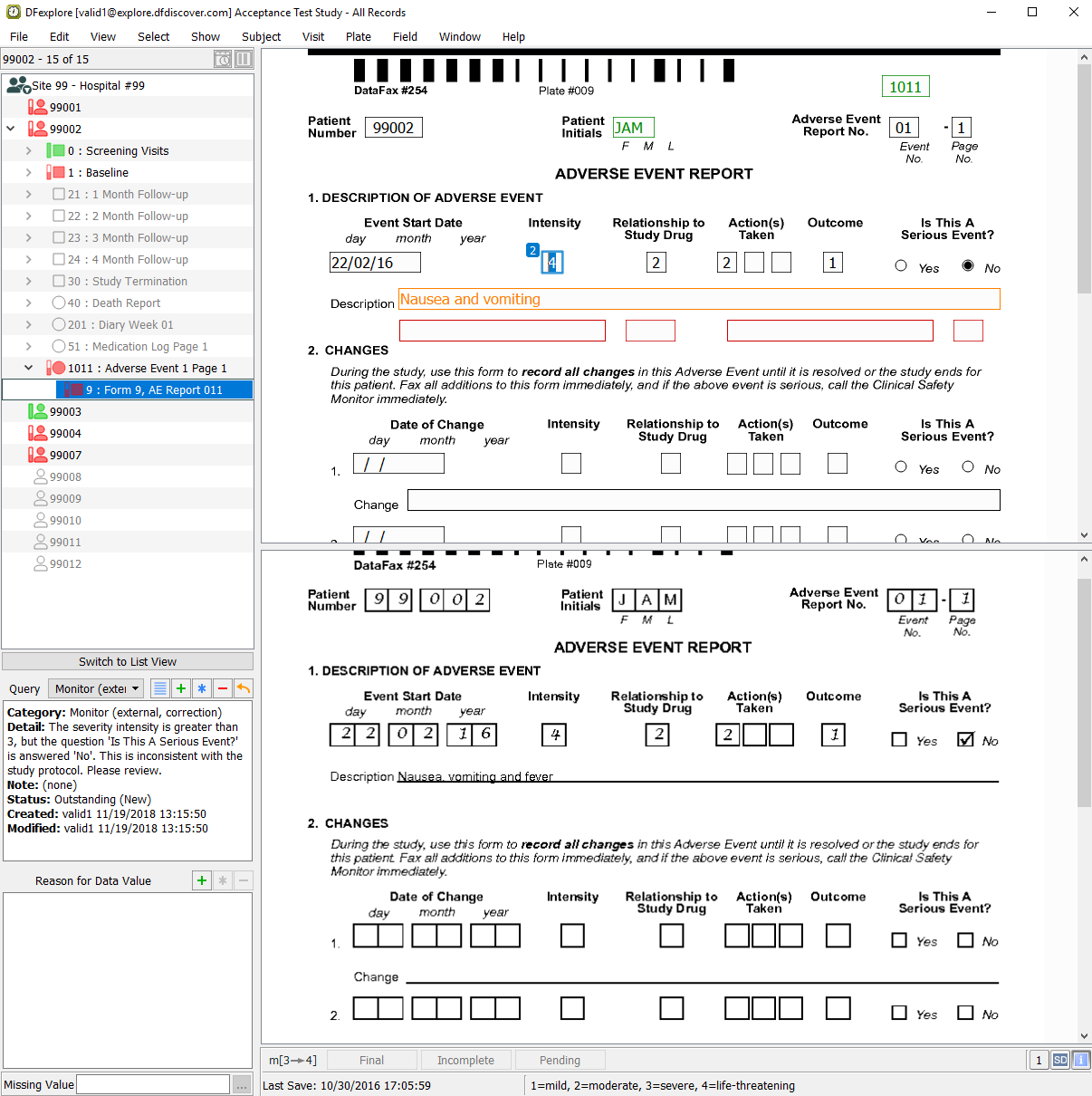The image size is (1092, 1096).
Task: Open the Subject menu
Action: pyautogui.click(x=261, y=37)
